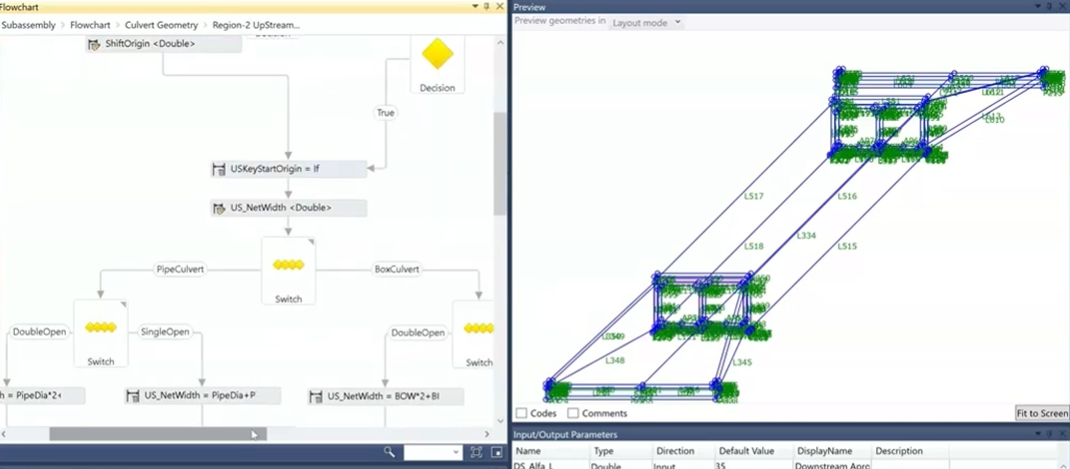Enable the Comments checkbox in Preview

coord(573,413)
